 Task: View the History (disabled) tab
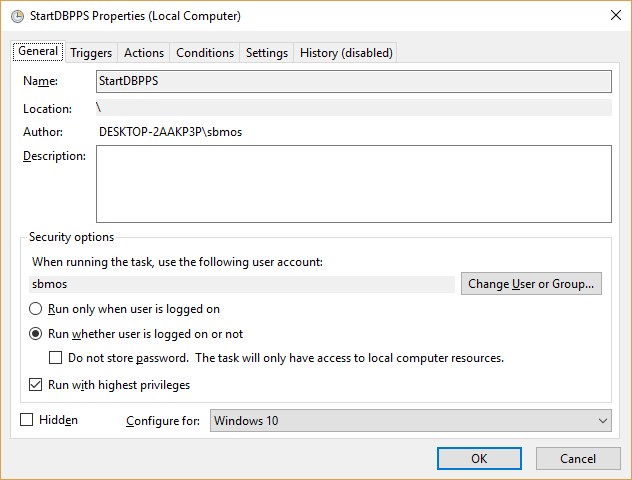coord(346,53)
